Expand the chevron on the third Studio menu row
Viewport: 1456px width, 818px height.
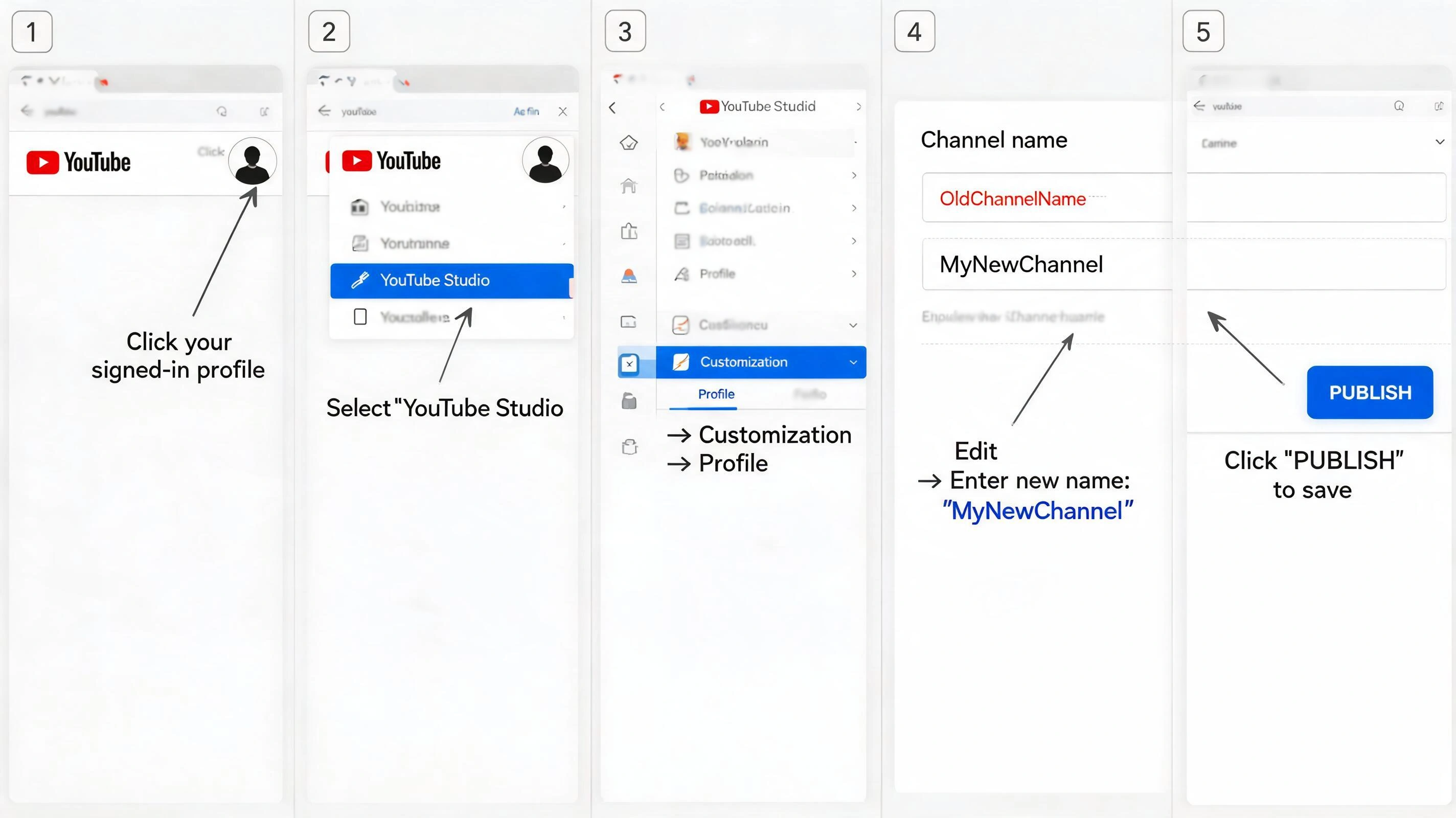[x=854, y=208]
